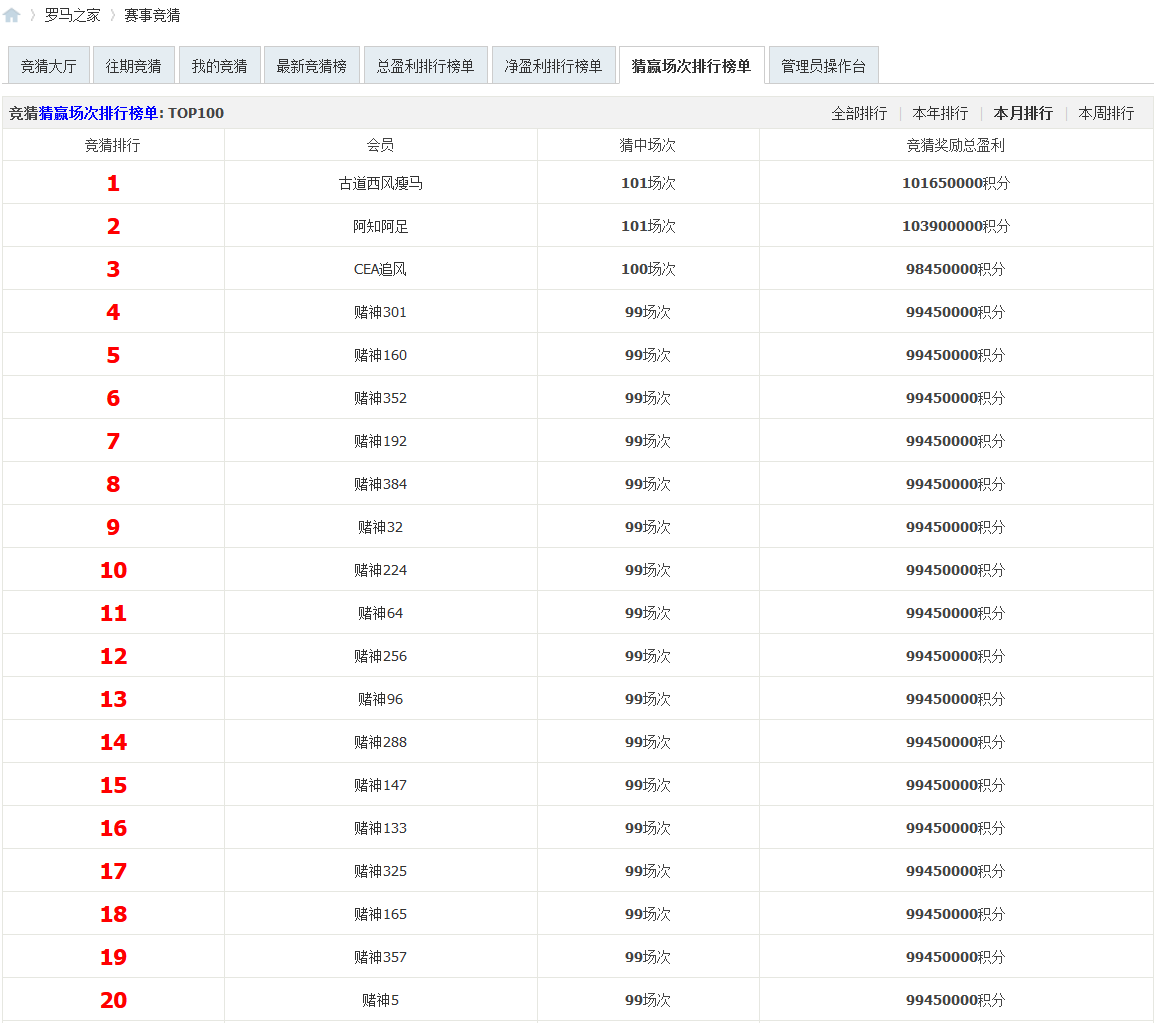This screenshot has width=1155, height=1023.
Task: Open the 罗马之家 breadcrumb link
Action: click(x=72, y=15)
